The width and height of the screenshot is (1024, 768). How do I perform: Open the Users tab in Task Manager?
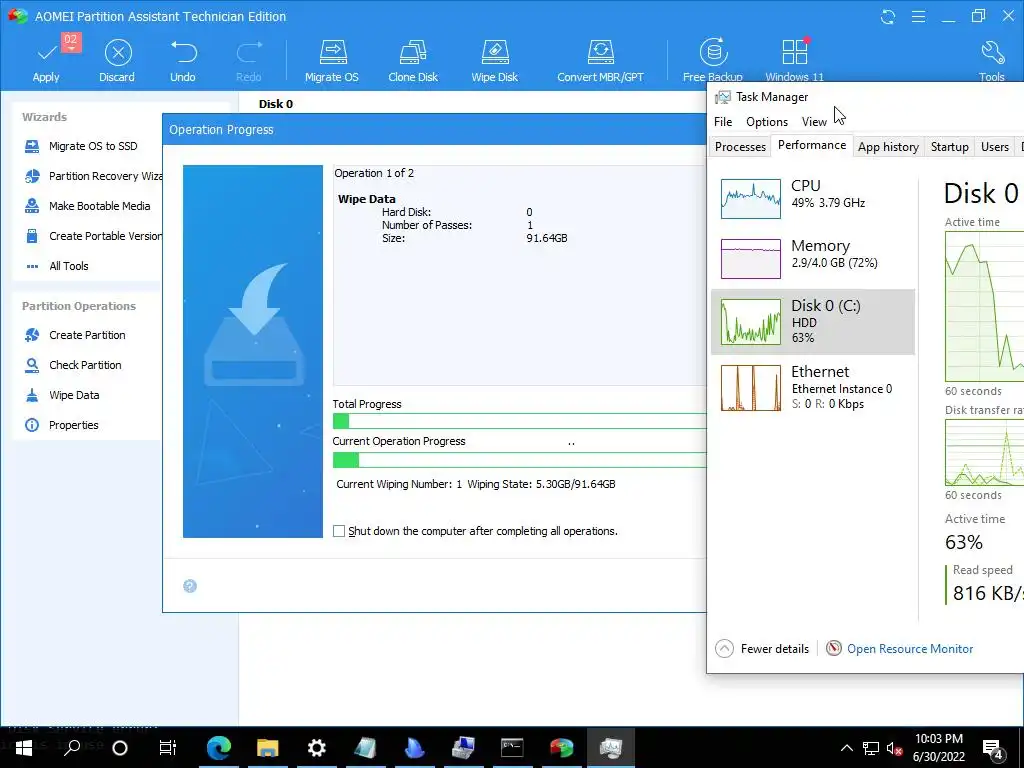coord(995,147)
